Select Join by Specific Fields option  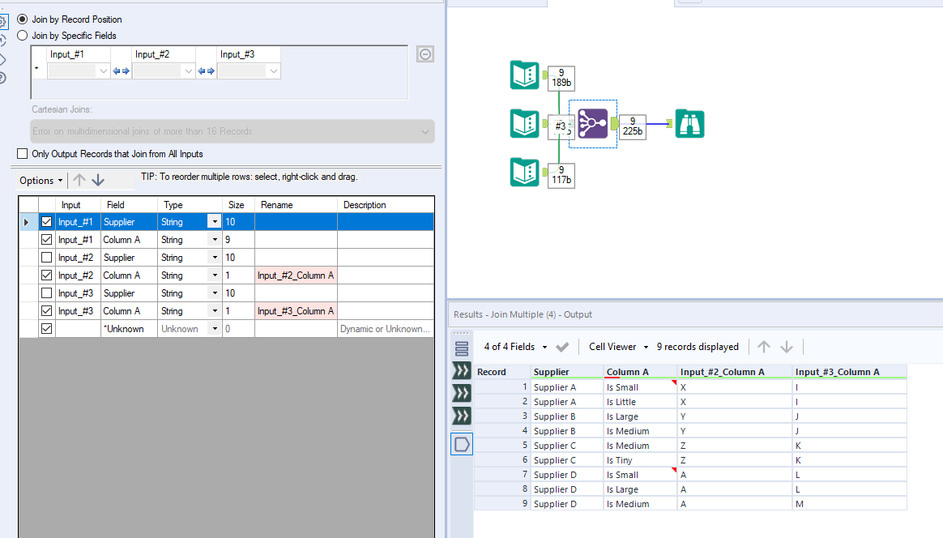pyautogui.click(x=23, y=36)
